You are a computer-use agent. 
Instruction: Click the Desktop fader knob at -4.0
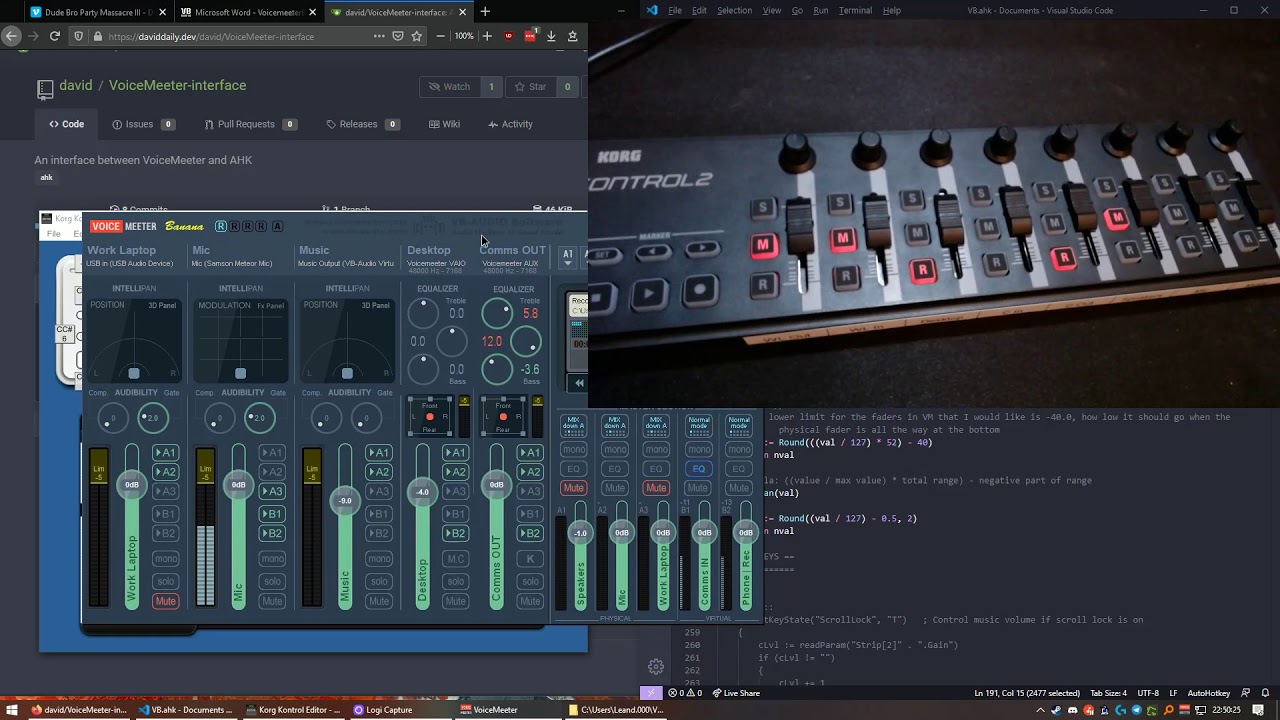422,491
